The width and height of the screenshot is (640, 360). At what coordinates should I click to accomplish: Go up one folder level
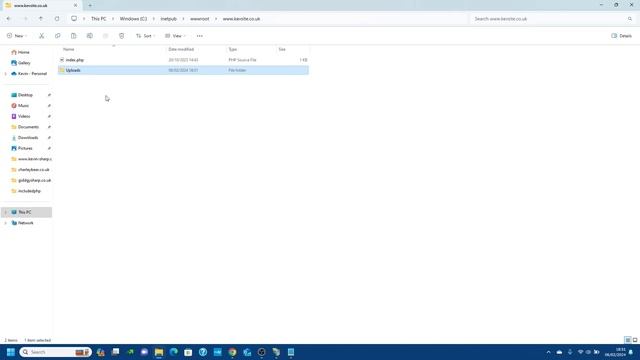click(41, 19)
